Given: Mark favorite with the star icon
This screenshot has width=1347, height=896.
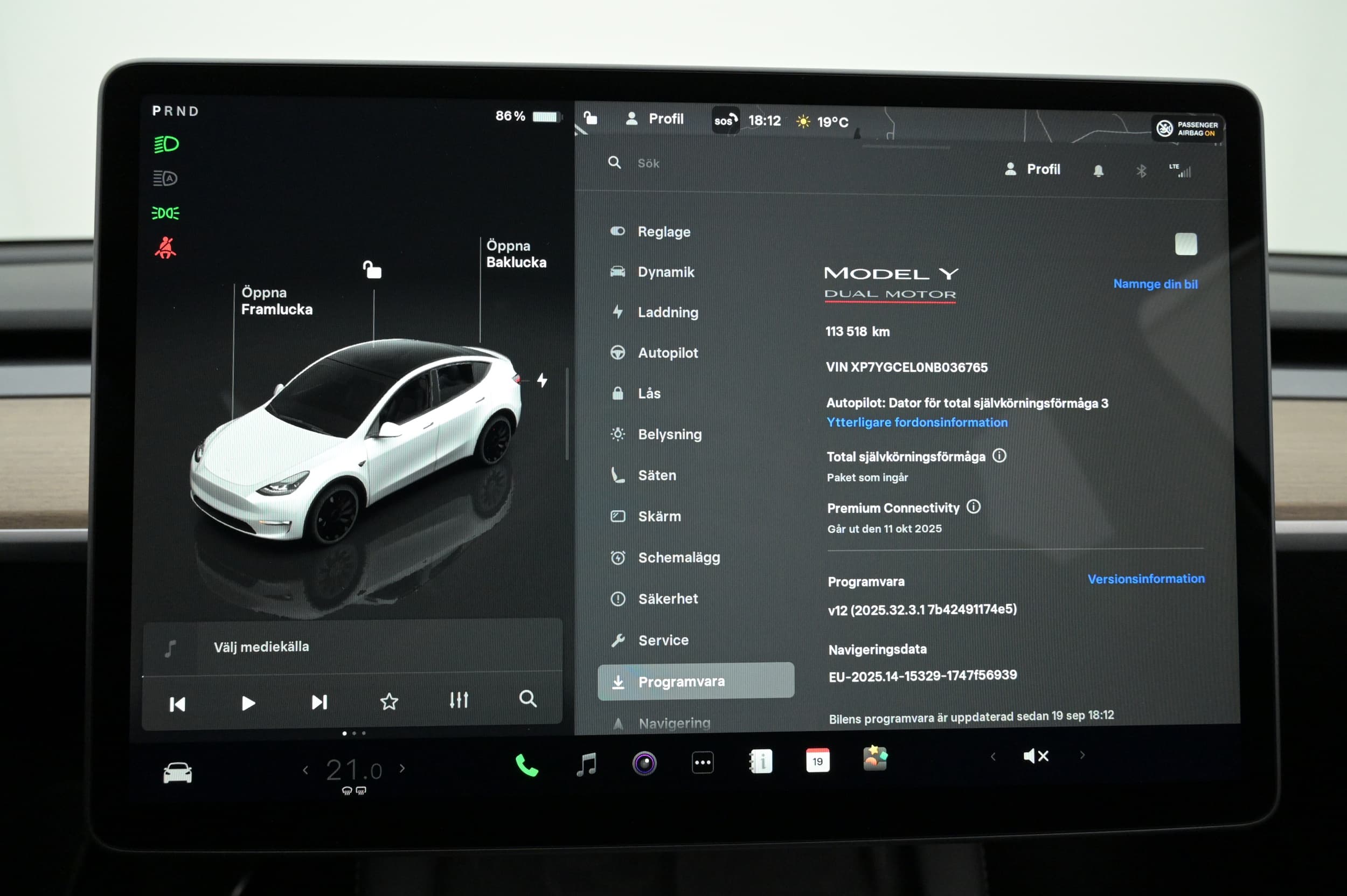Looking at the screenshot, I should [x=389, y=701].
